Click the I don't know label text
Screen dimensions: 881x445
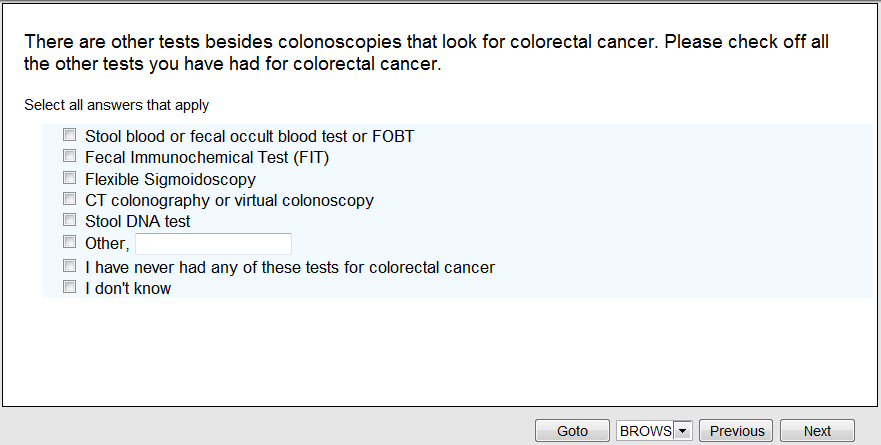pos(128,289)
